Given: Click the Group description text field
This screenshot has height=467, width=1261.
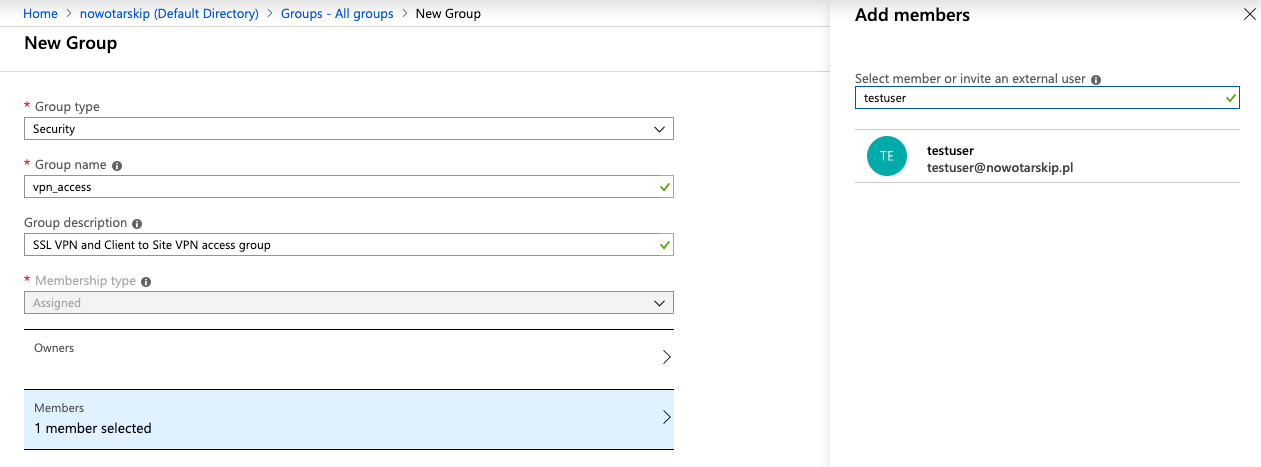Looking at the screenshot, I should 340,245.
